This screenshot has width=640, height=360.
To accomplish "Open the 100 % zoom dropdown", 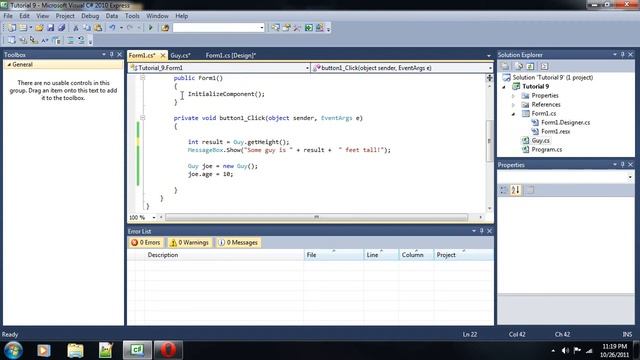I will 154,218.
